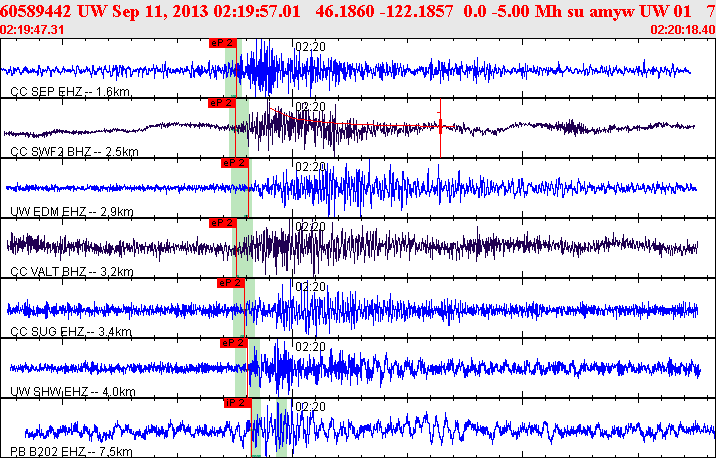
Task: Click the red coda end marker on SWF2 trace
Action: 440,126
